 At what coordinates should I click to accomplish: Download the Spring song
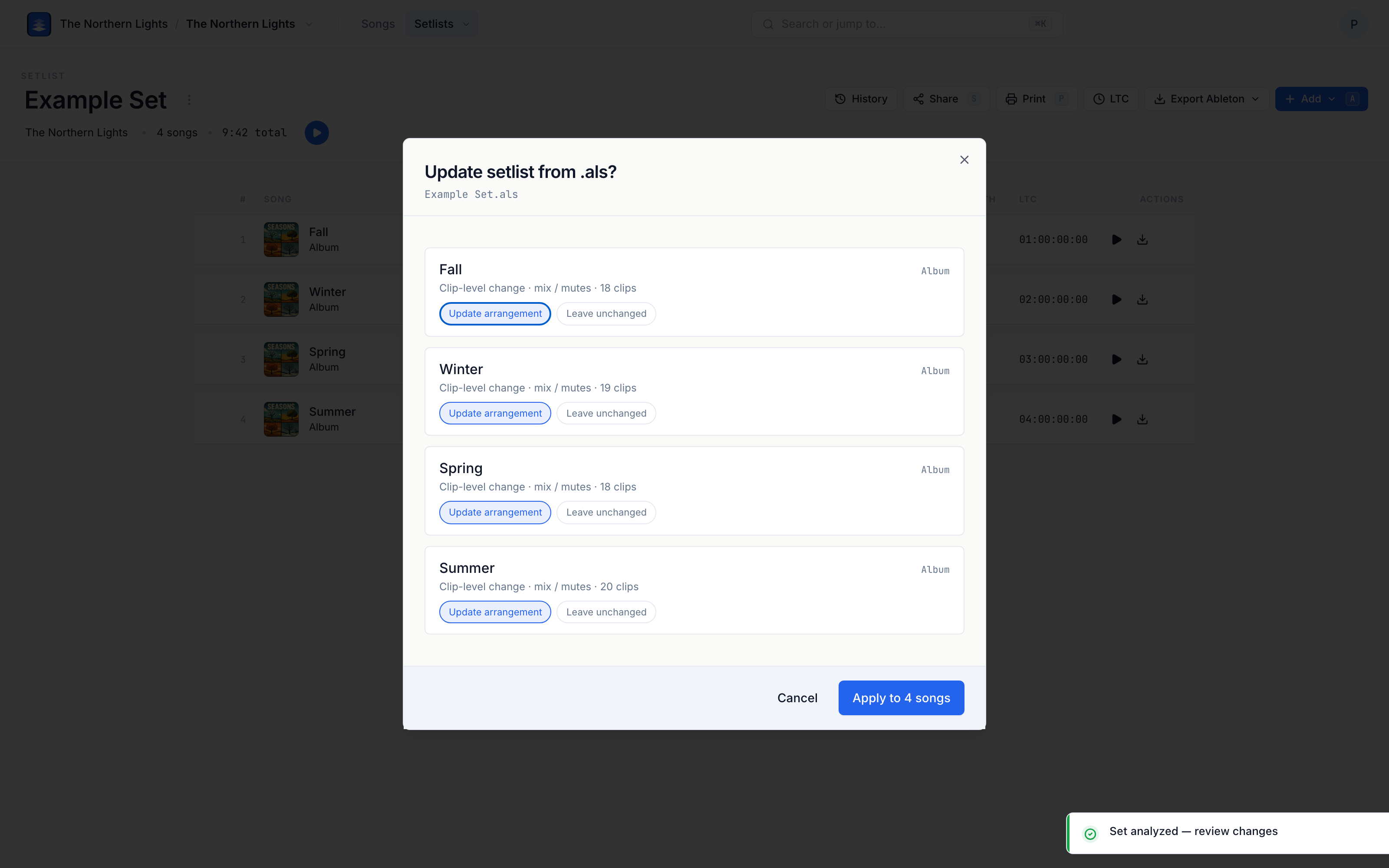(1142, 359)
